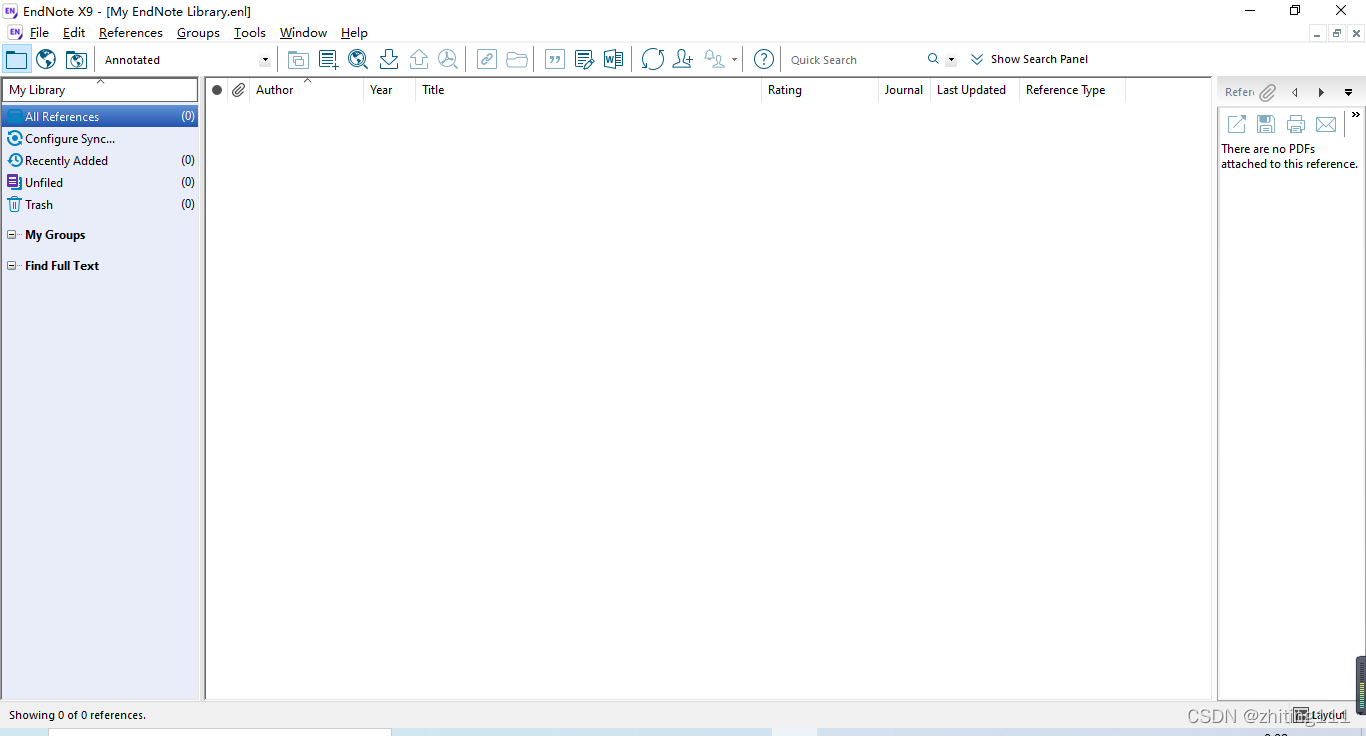Open Help question mark icon

point(764,59)
